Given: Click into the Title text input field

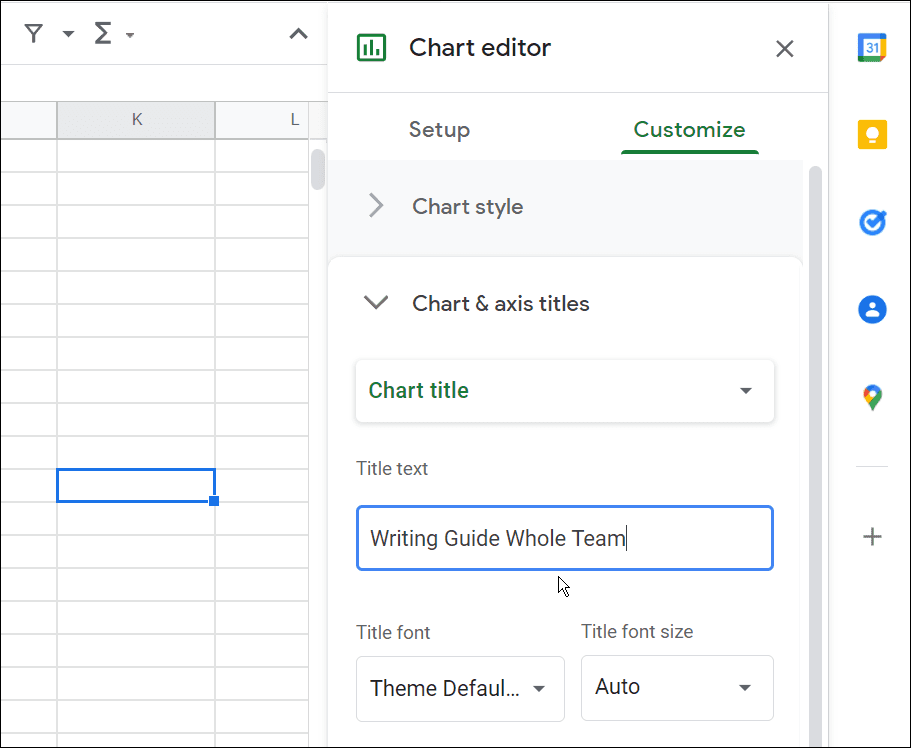Looking at the screenshot, I should pos(565,538).
